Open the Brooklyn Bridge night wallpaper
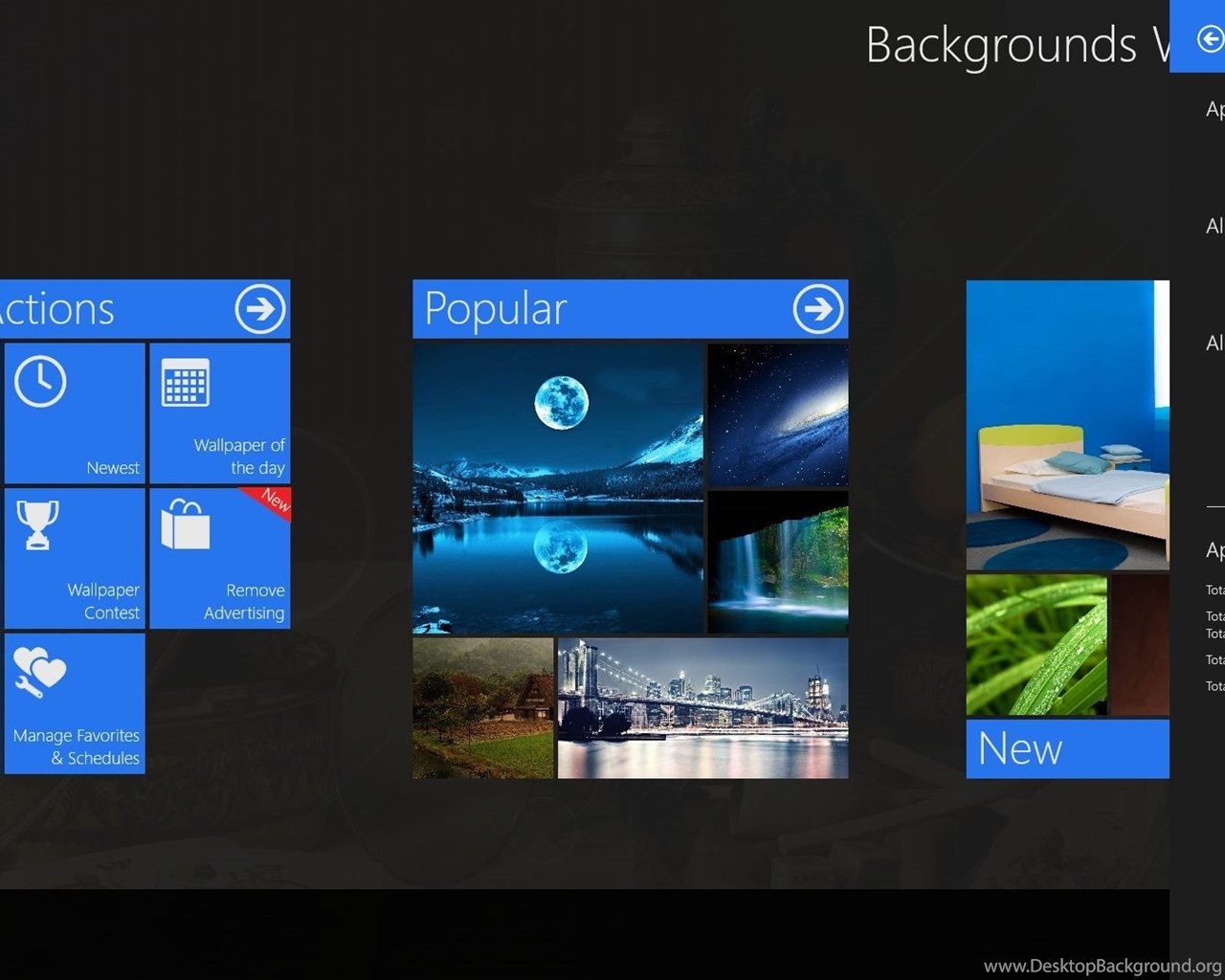The image size is (1225, 980). coord(702,708)
